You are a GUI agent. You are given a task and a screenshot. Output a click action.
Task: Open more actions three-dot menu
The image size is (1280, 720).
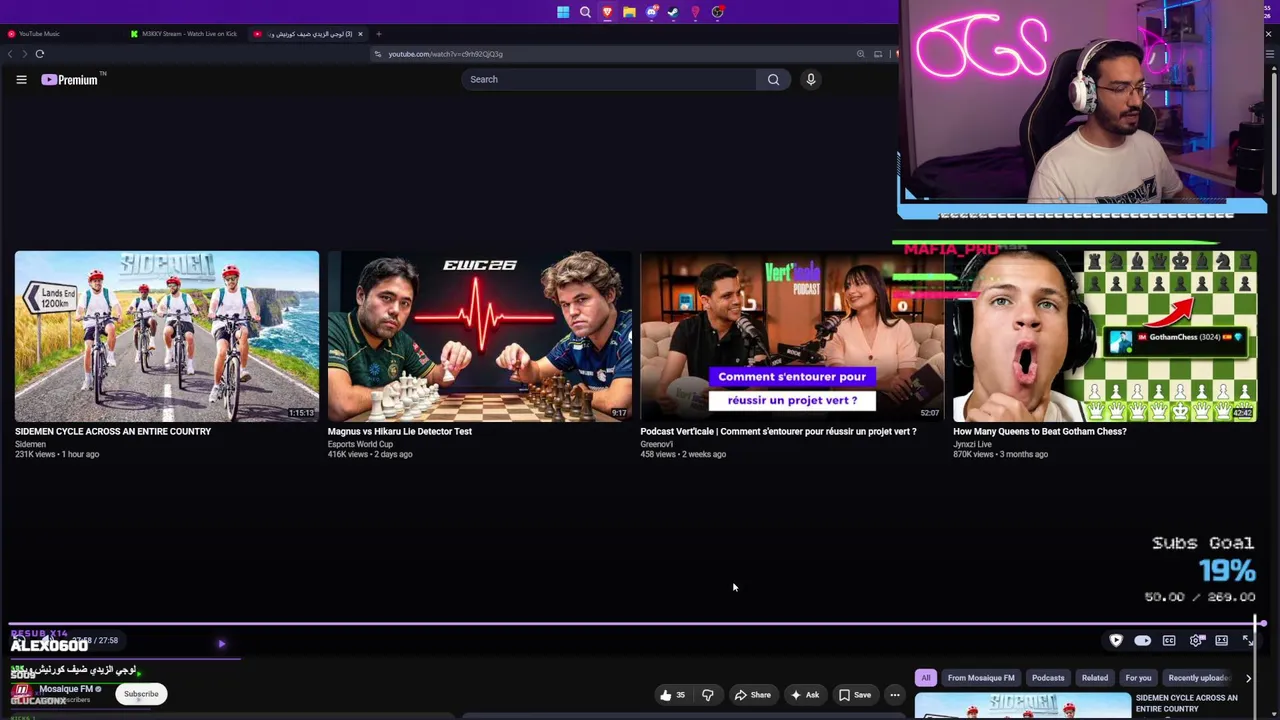tap(895, 695)
